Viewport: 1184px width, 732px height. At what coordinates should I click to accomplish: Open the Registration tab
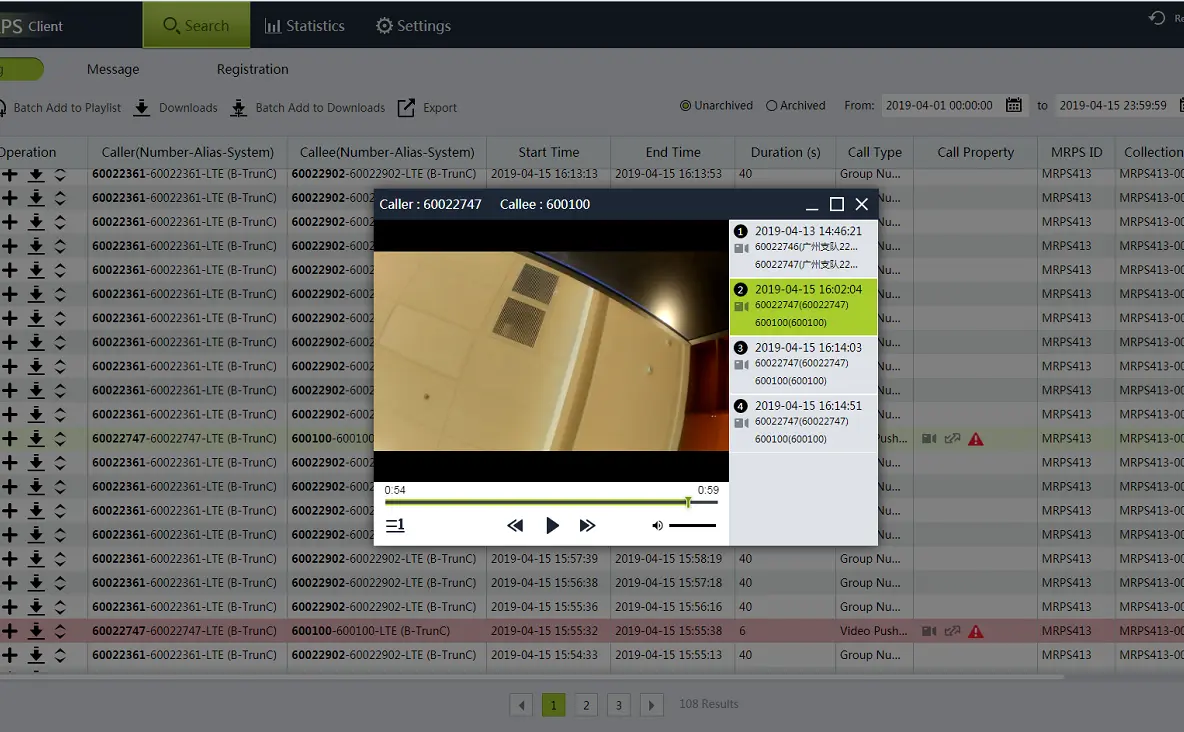click(251, 69)
